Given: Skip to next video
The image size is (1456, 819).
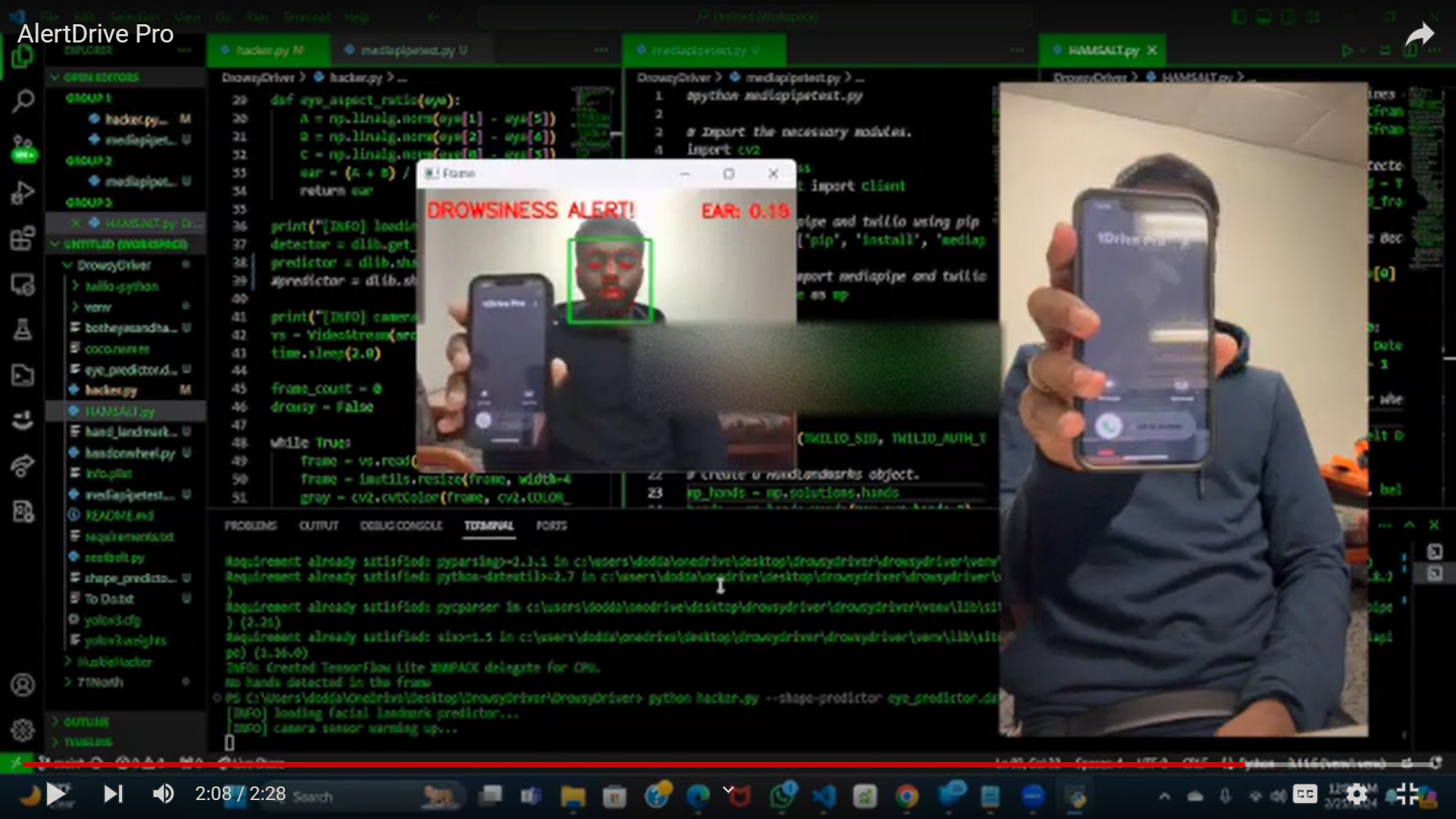Looking at the screenshot, I should (x=113, y=794).
